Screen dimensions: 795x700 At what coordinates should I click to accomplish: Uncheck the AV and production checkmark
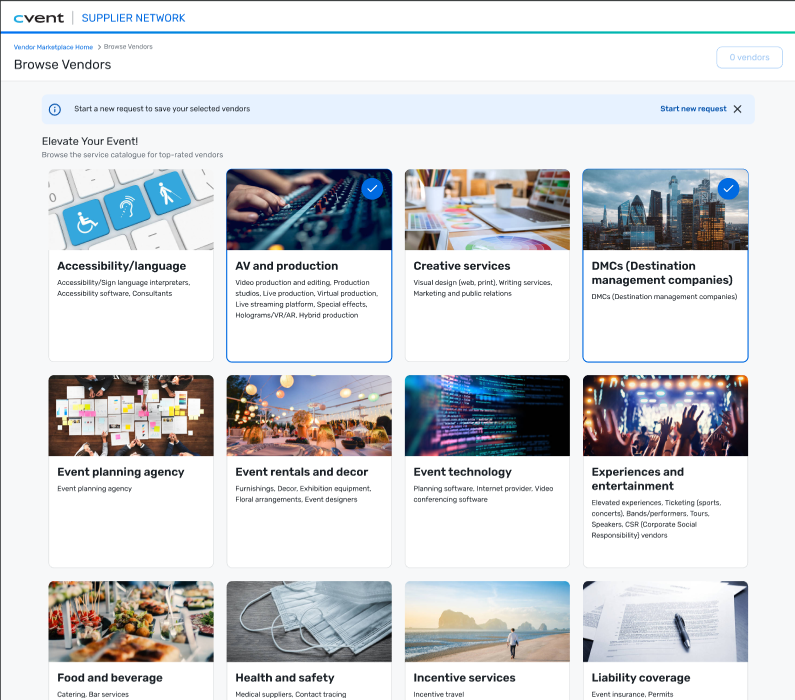click(x=372, y=189)
